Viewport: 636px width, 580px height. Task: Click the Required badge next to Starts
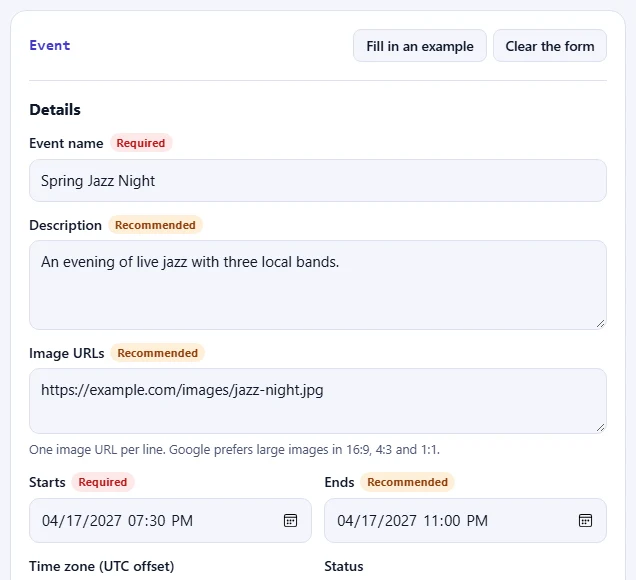pos(103,482)
